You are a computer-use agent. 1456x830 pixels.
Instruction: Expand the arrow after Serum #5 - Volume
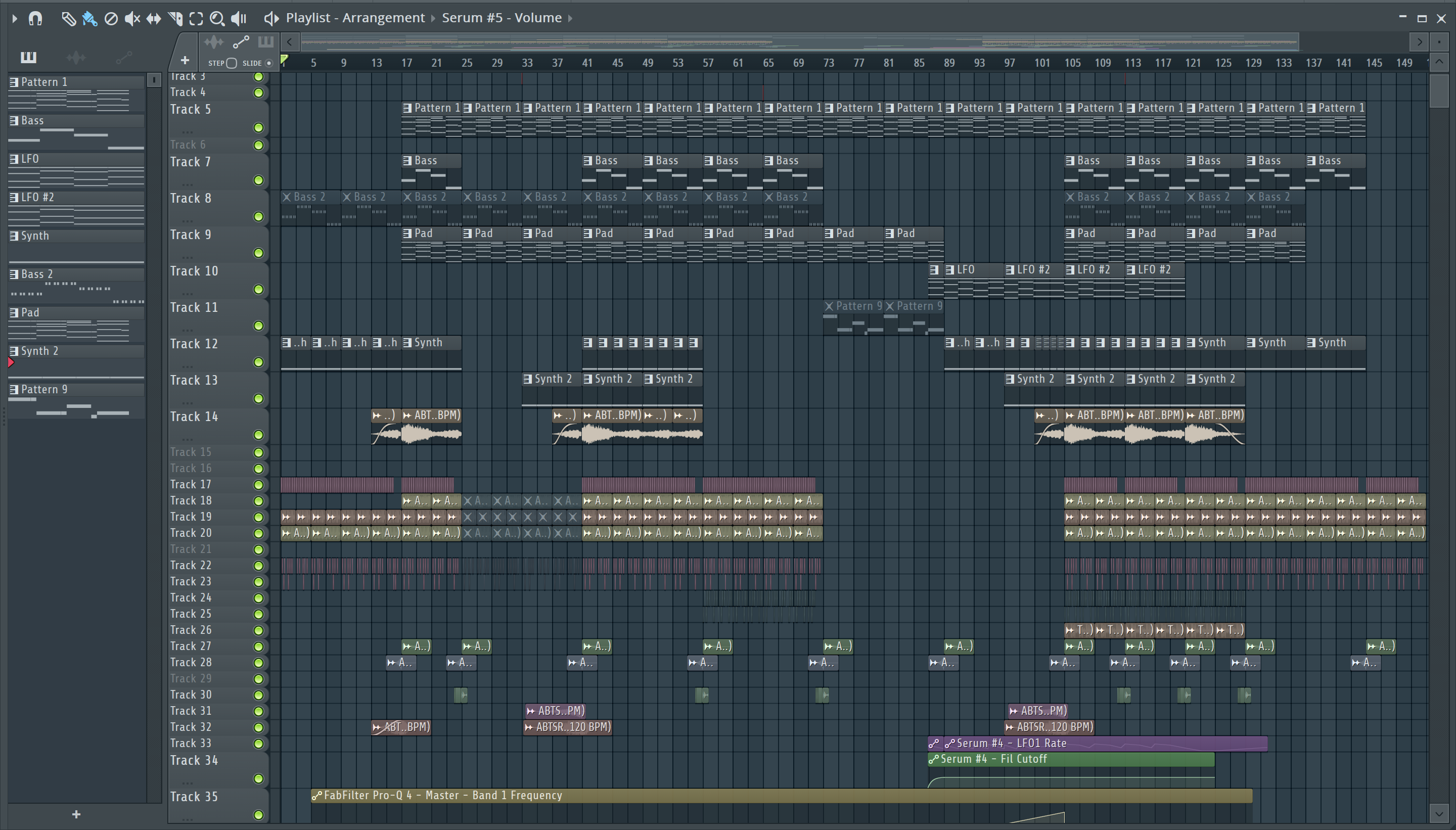(x=570, y=18)
